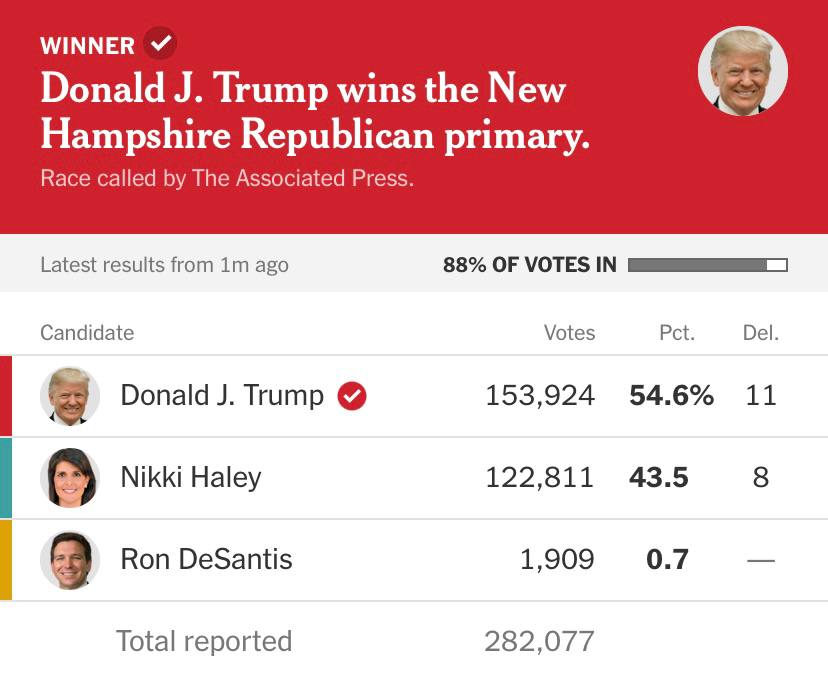Open the Nikki Haley candidate name

pos(191,478)
